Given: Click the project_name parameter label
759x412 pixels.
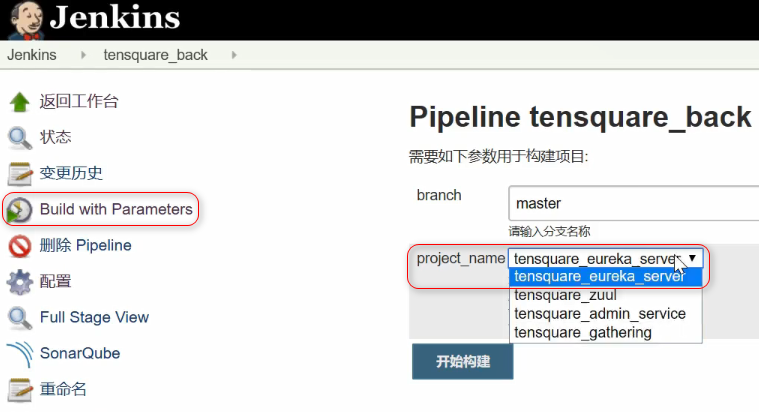Looking at the screenshot, I should click(x=461, y=259).
